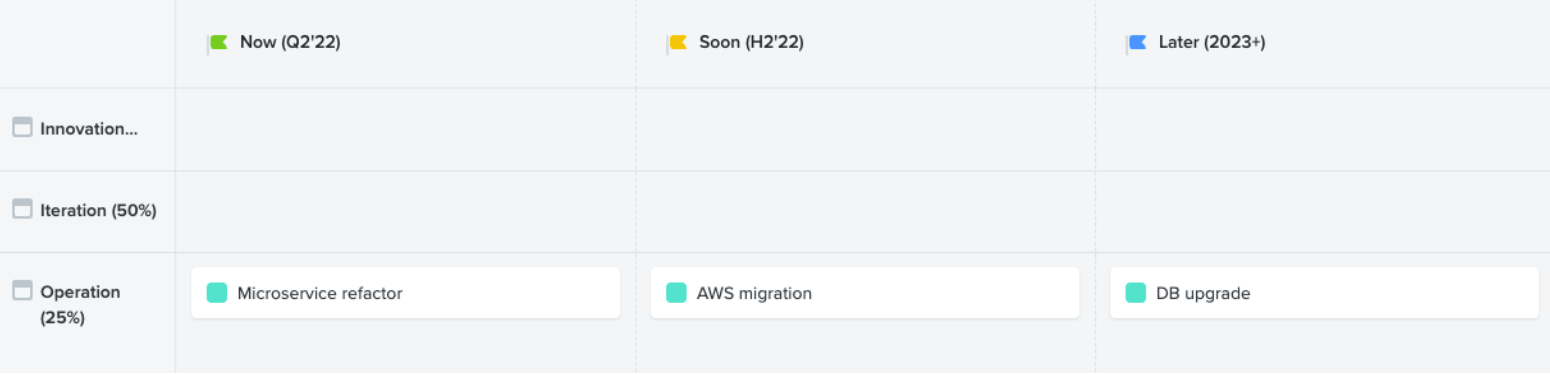Click the yellow flag icon beside Soon (H2'22)
Screen dimensions: 1550x374
pyautogui.click(x=677, y=43)
